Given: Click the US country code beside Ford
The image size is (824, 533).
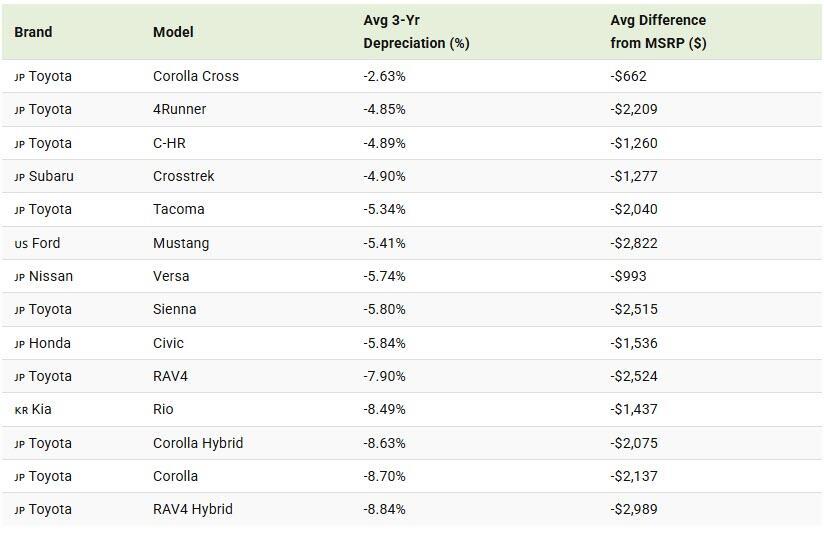Looking at the screenshot, I should pos(21,244).
